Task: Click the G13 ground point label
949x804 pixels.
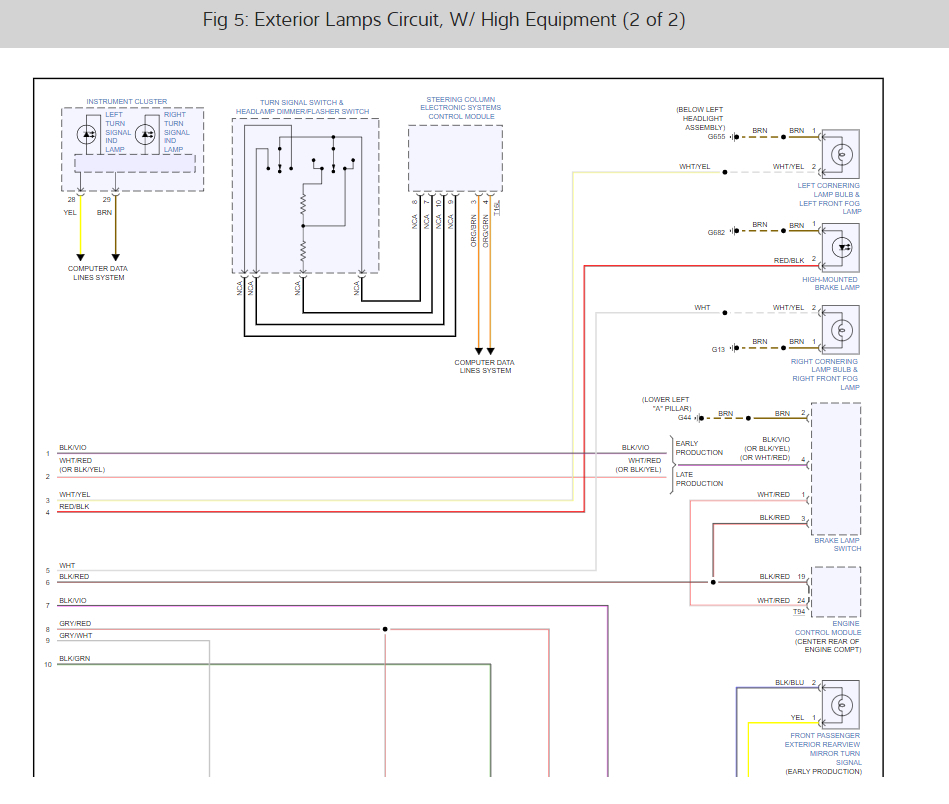Action: (x=718, y=349)
